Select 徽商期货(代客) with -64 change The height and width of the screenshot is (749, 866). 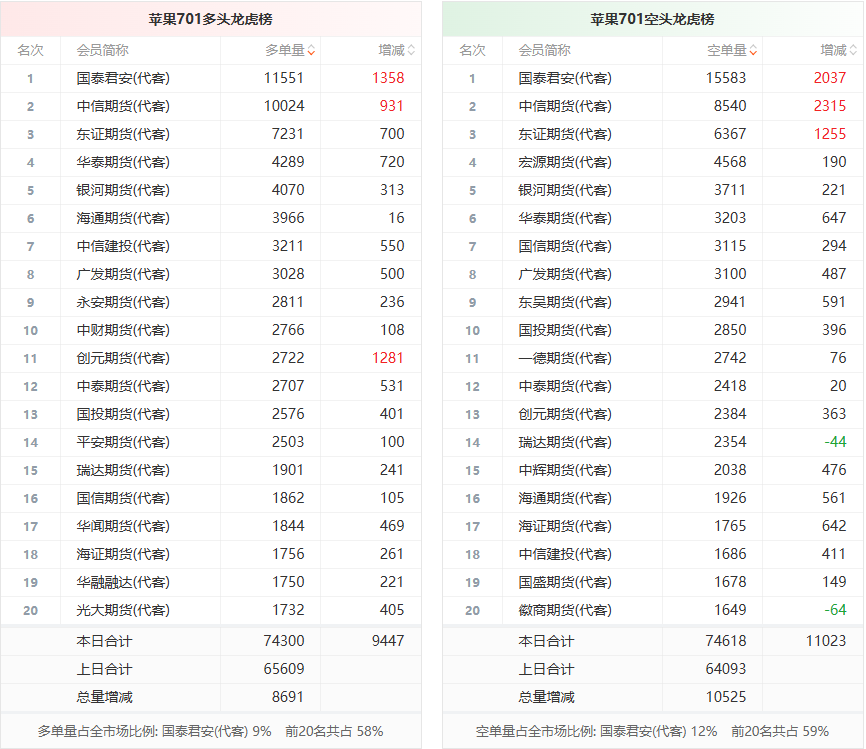(565, 610)
